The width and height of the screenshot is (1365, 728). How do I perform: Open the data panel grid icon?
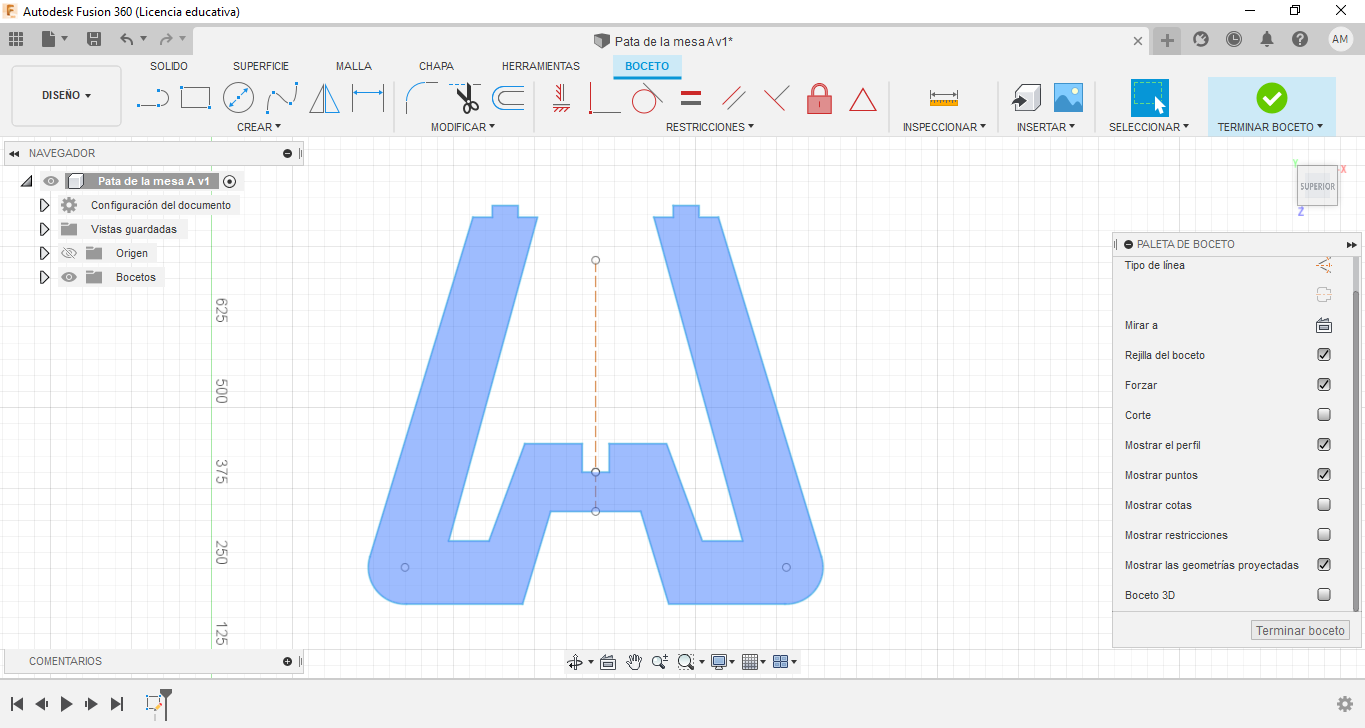(15, 39)
